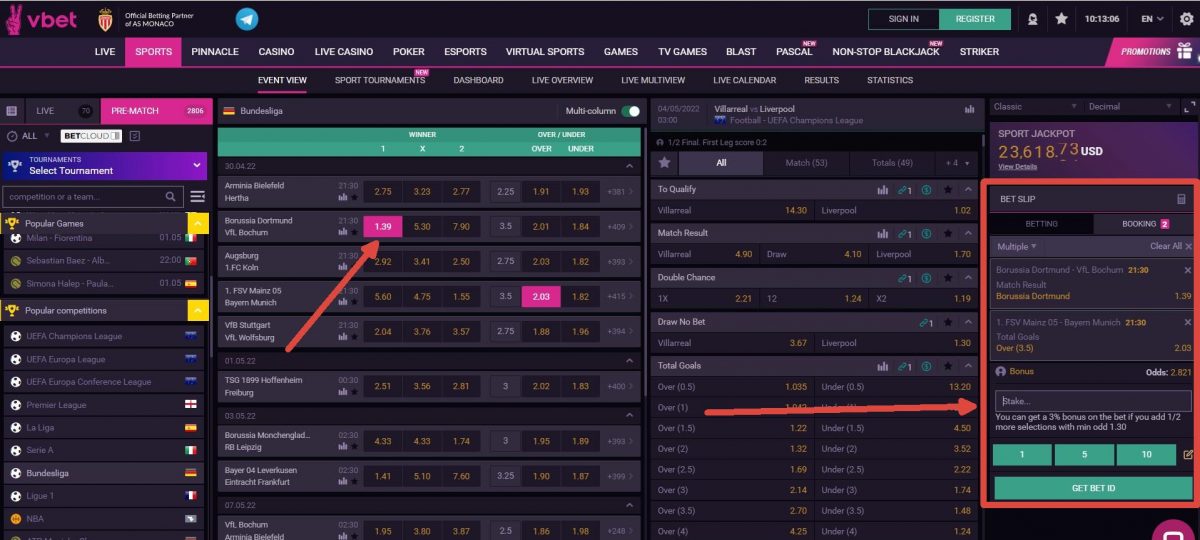Click the clock time filter icon

(12, 136)
